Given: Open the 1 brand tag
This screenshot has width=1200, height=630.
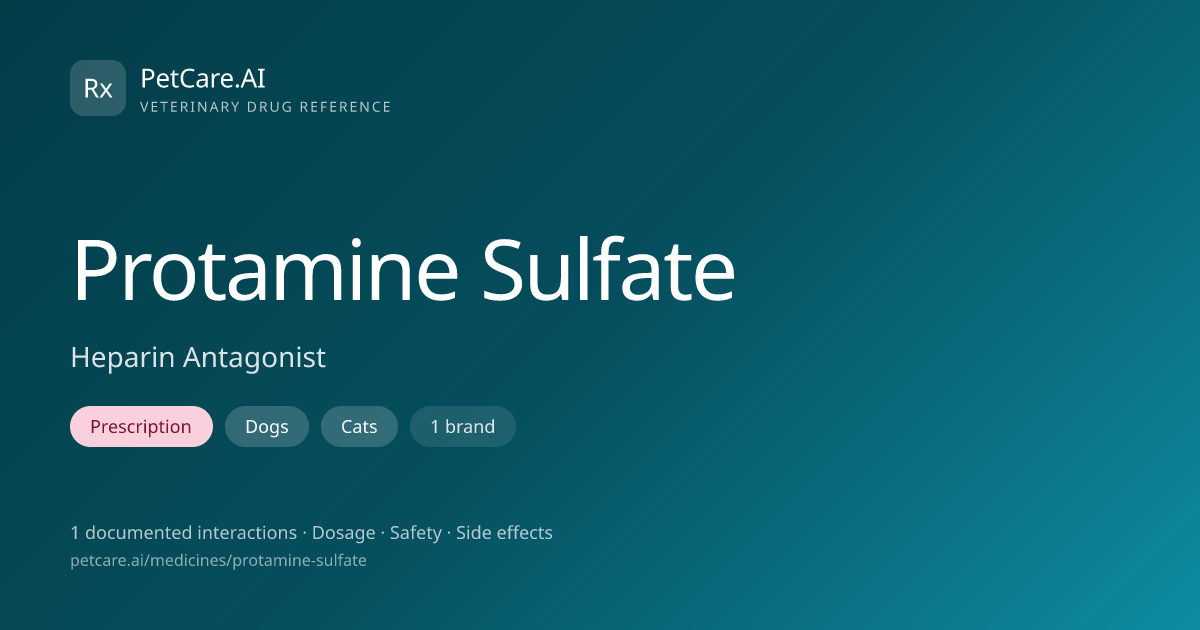Looking at the screenshot, I should click(463, 427).
